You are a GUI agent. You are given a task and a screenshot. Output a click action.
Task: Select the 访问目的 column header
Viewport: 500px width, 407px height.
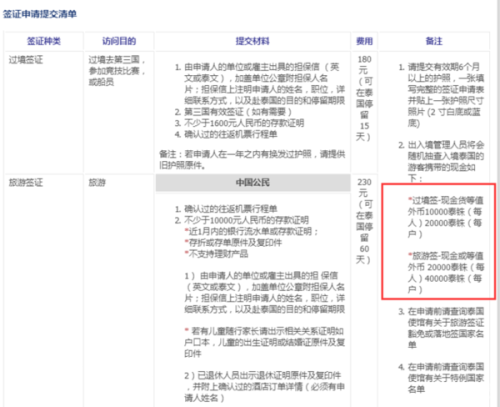pyautogui.click(x=119, y=41)
